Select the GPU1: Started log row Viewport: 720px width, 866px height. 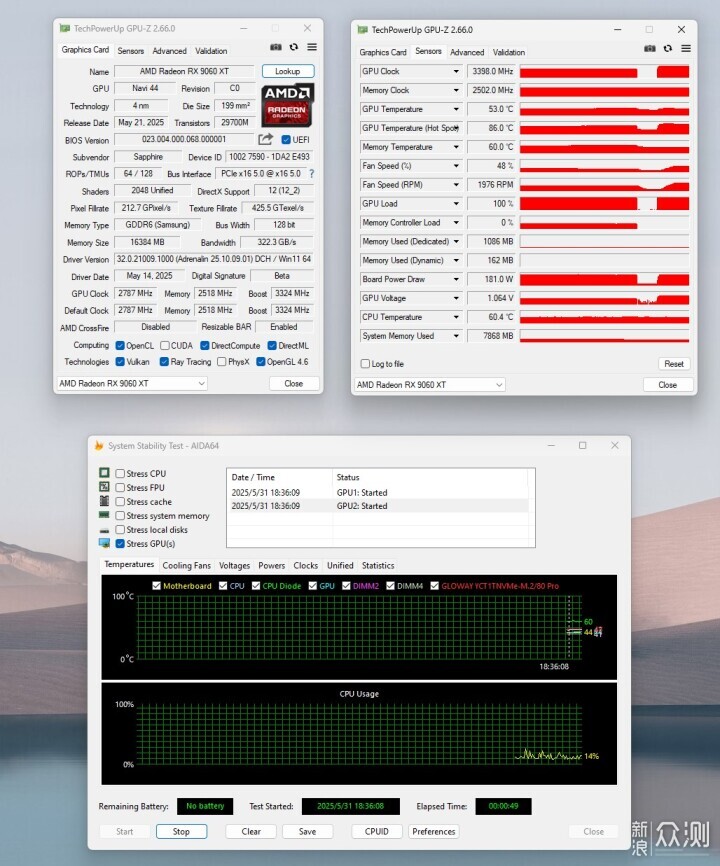coord(380,493)
